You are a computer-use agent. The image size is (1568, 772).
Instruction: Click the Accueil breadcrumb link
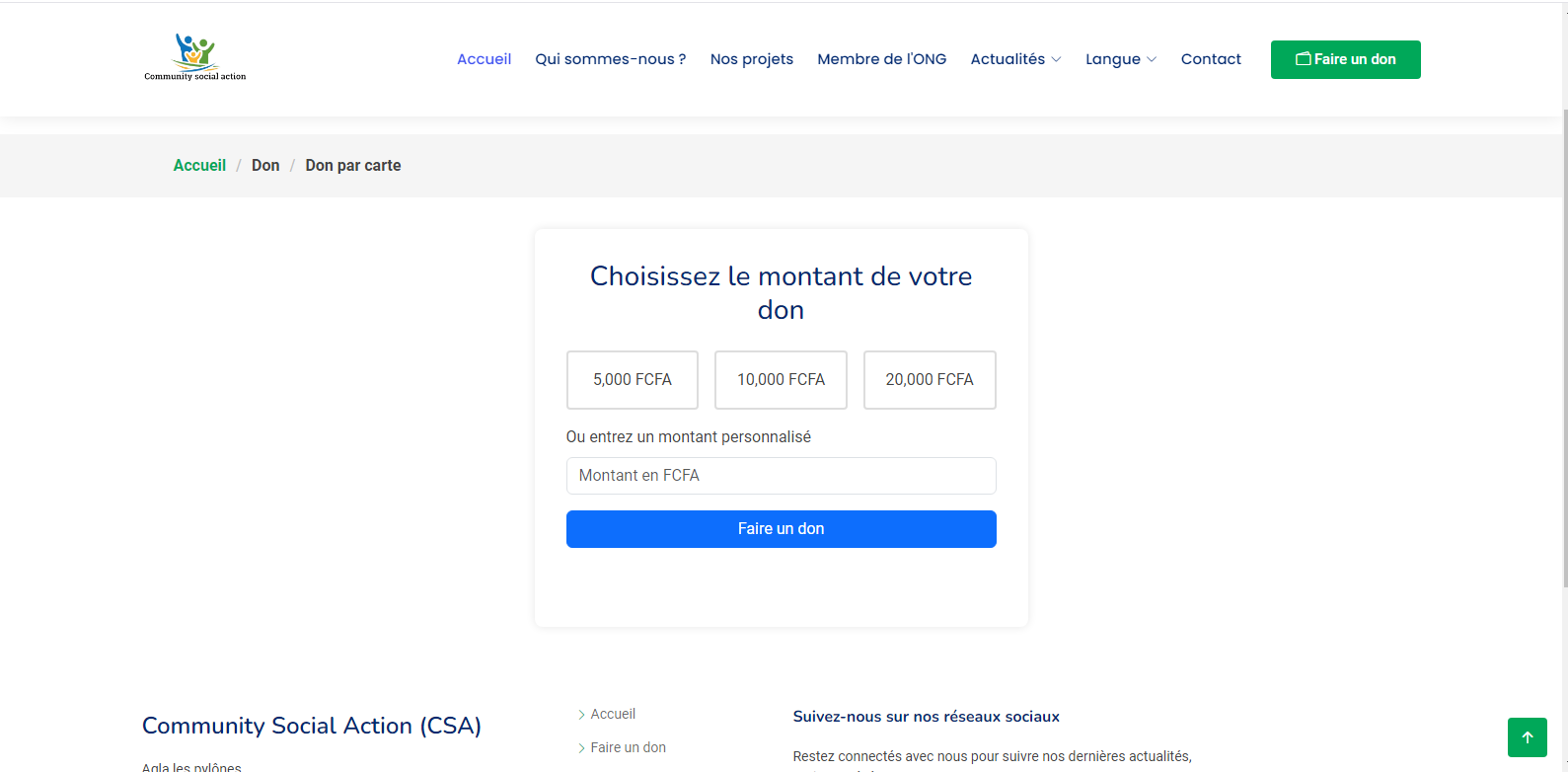199,166
